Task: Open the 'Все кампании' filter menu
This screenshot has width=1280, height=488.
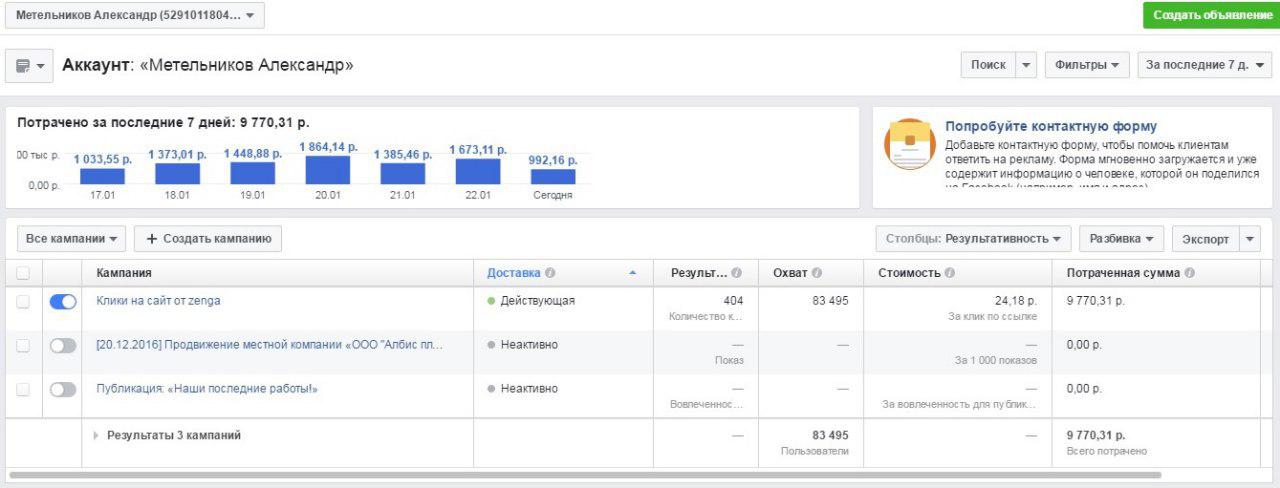Action: [72, 239]
